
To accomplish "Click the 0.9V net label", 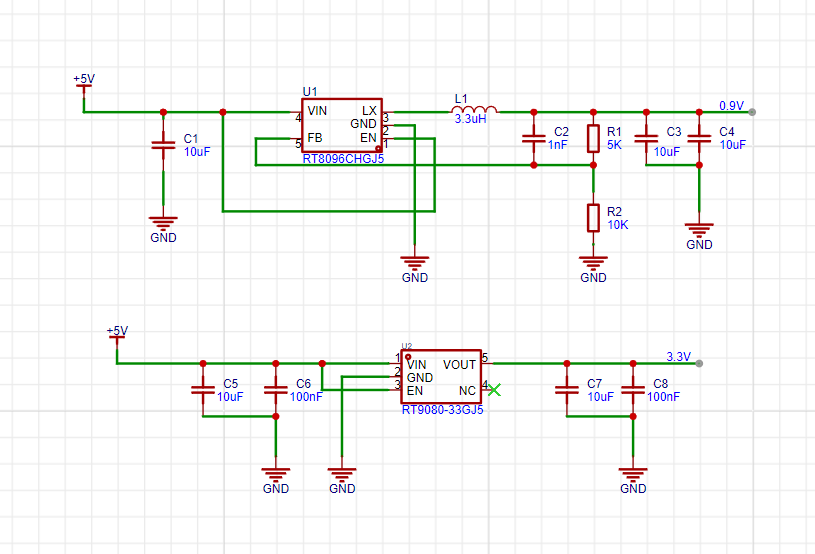I will coord(731,106).
